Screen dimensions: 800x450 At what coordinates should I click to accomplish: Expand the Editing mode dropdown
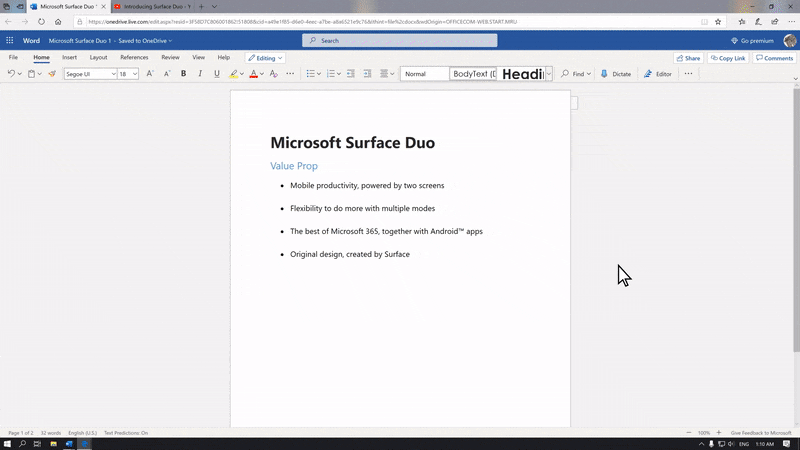point(266,58)
